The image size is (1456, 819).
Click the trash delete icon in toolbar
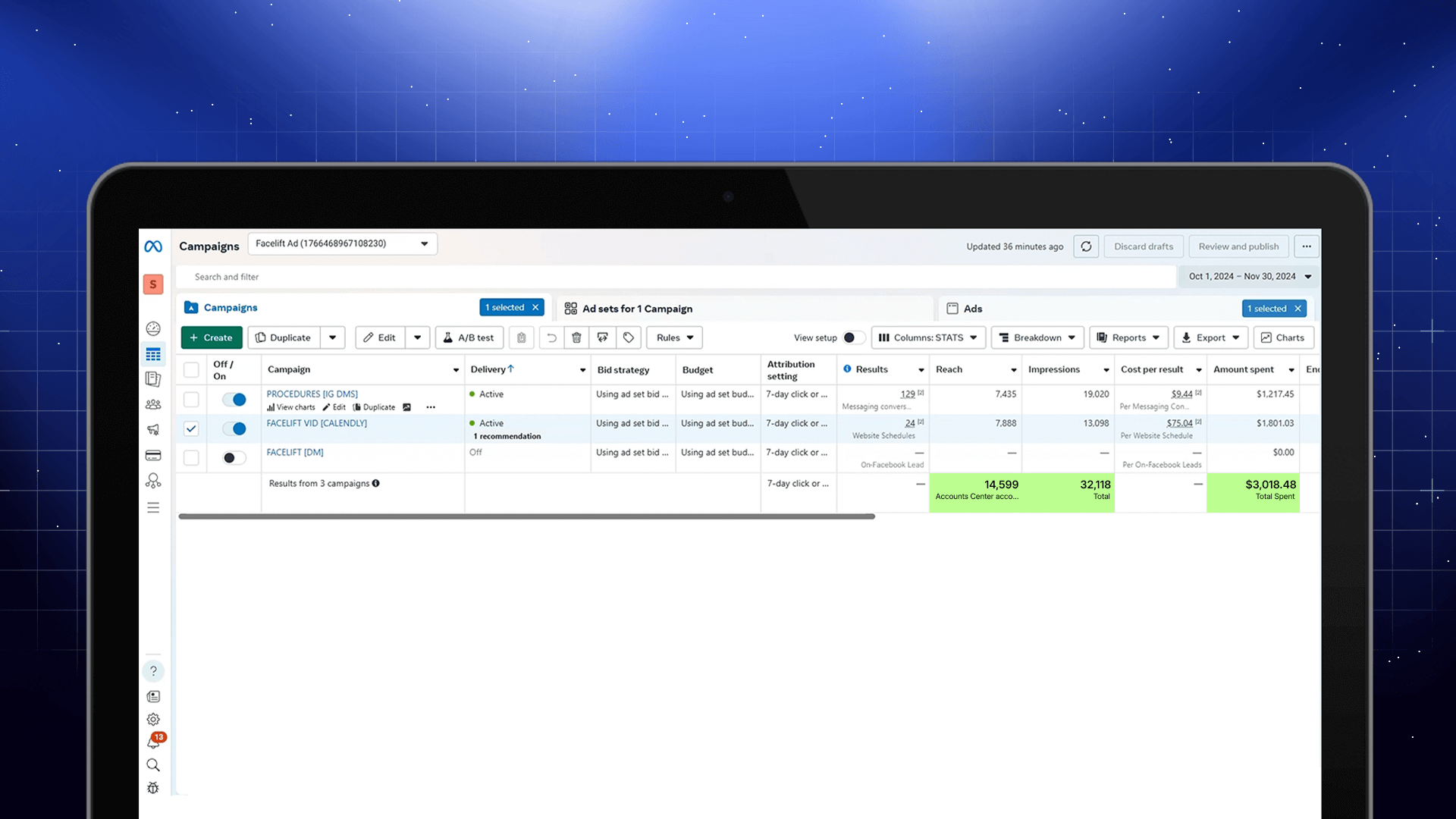(x=576, y=337)
